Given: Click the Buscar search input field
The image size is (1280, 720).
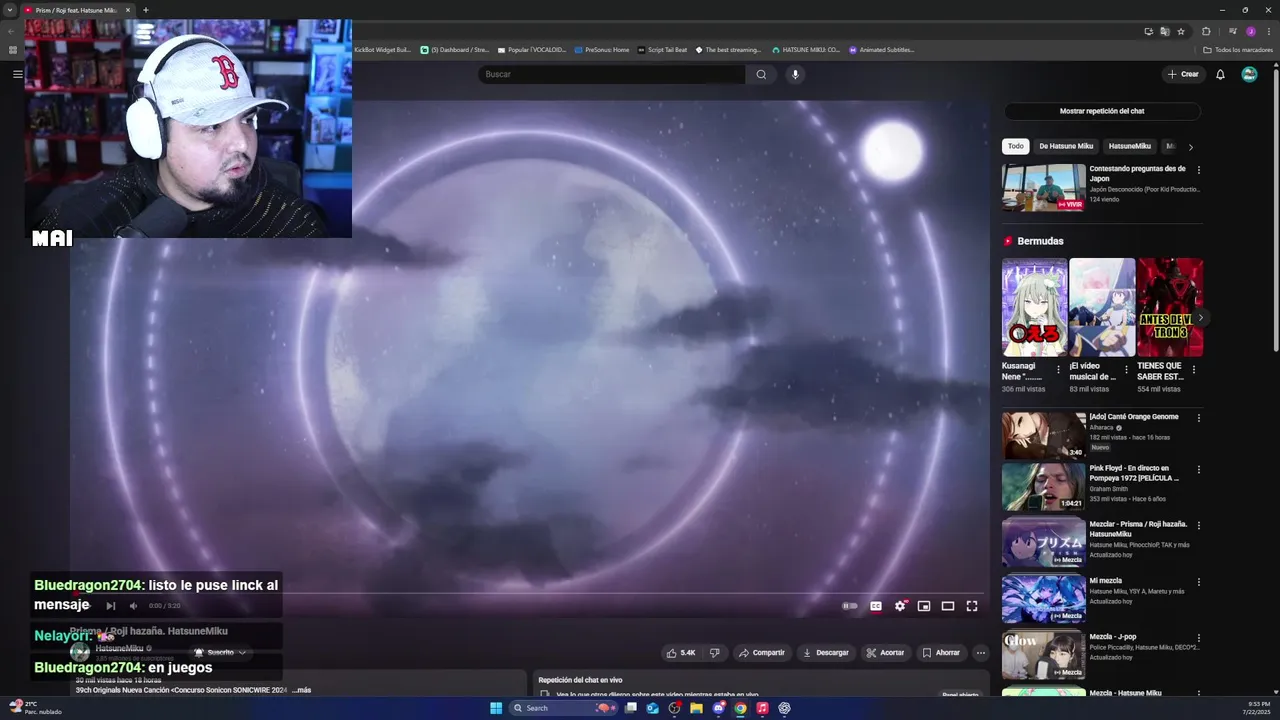Looking at the screenshot, I should [x=612, y=74].
